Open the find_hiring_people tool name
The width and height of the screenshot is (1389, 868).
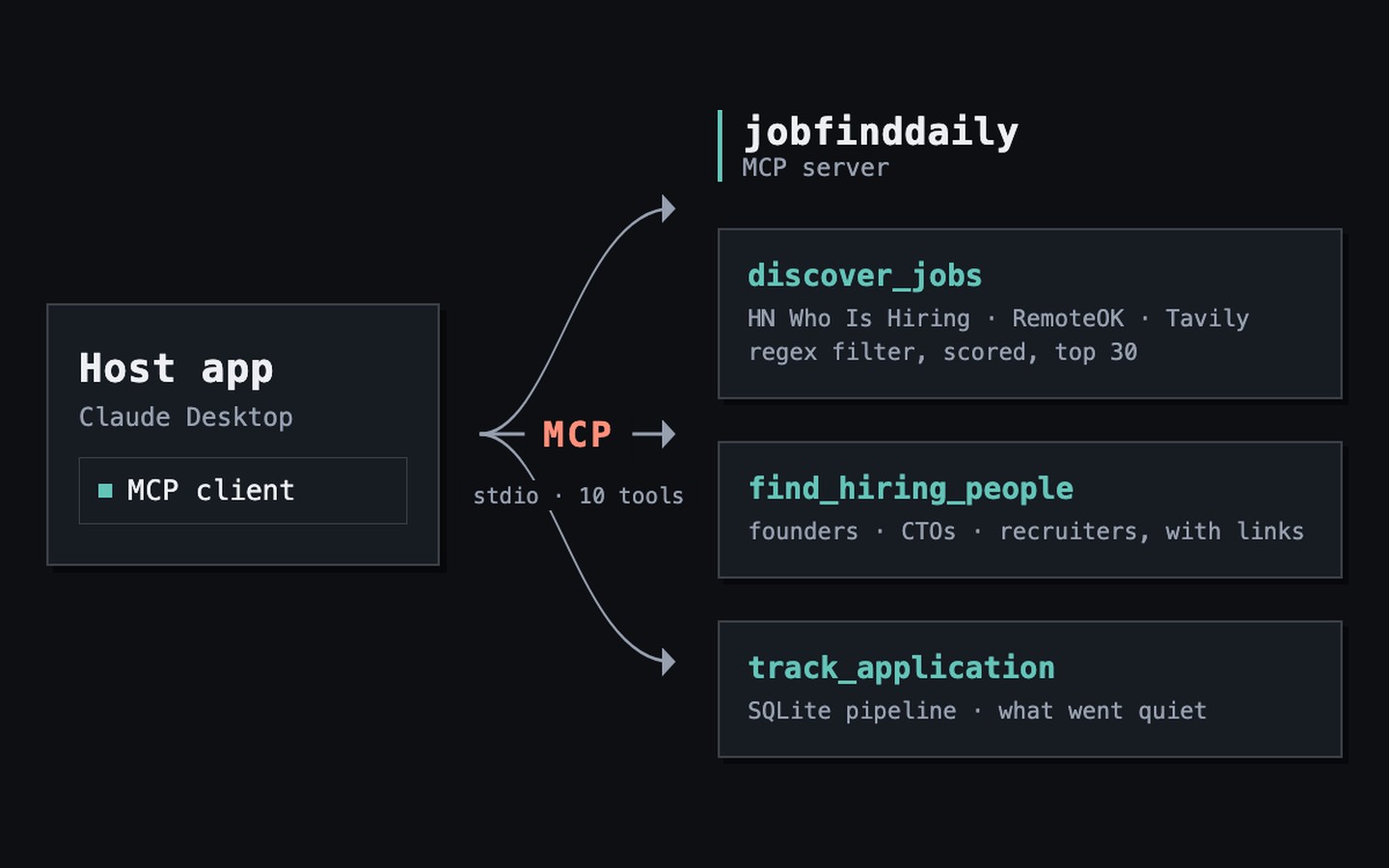[911, 489]
